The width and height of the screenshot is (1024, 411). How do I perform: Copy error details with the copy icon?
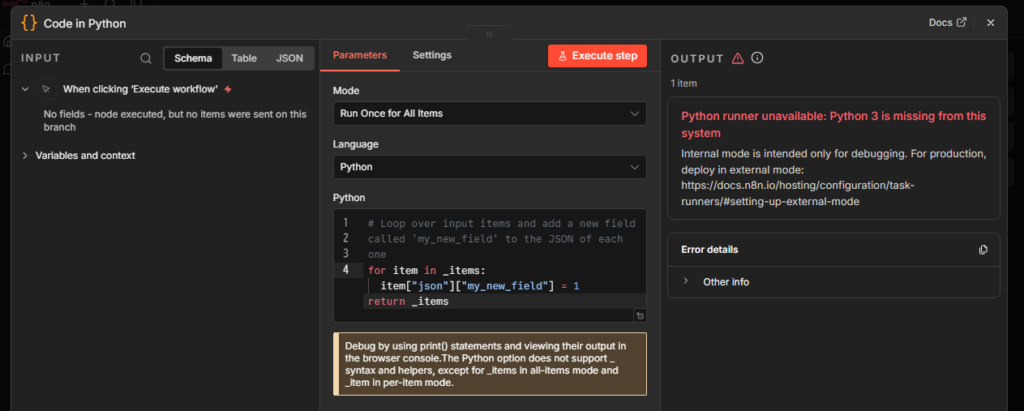[983, 250]
